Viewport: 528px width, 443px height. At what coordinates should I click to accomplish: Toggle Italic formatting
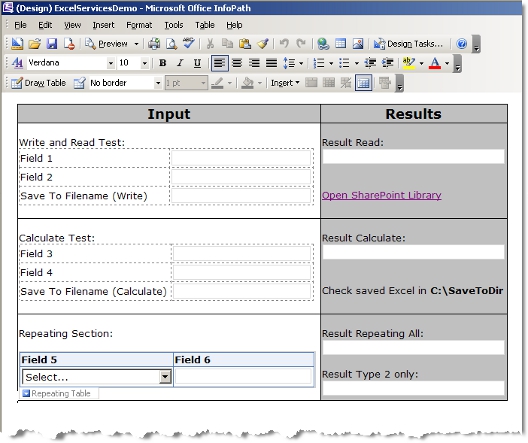[x=180, y=63]
